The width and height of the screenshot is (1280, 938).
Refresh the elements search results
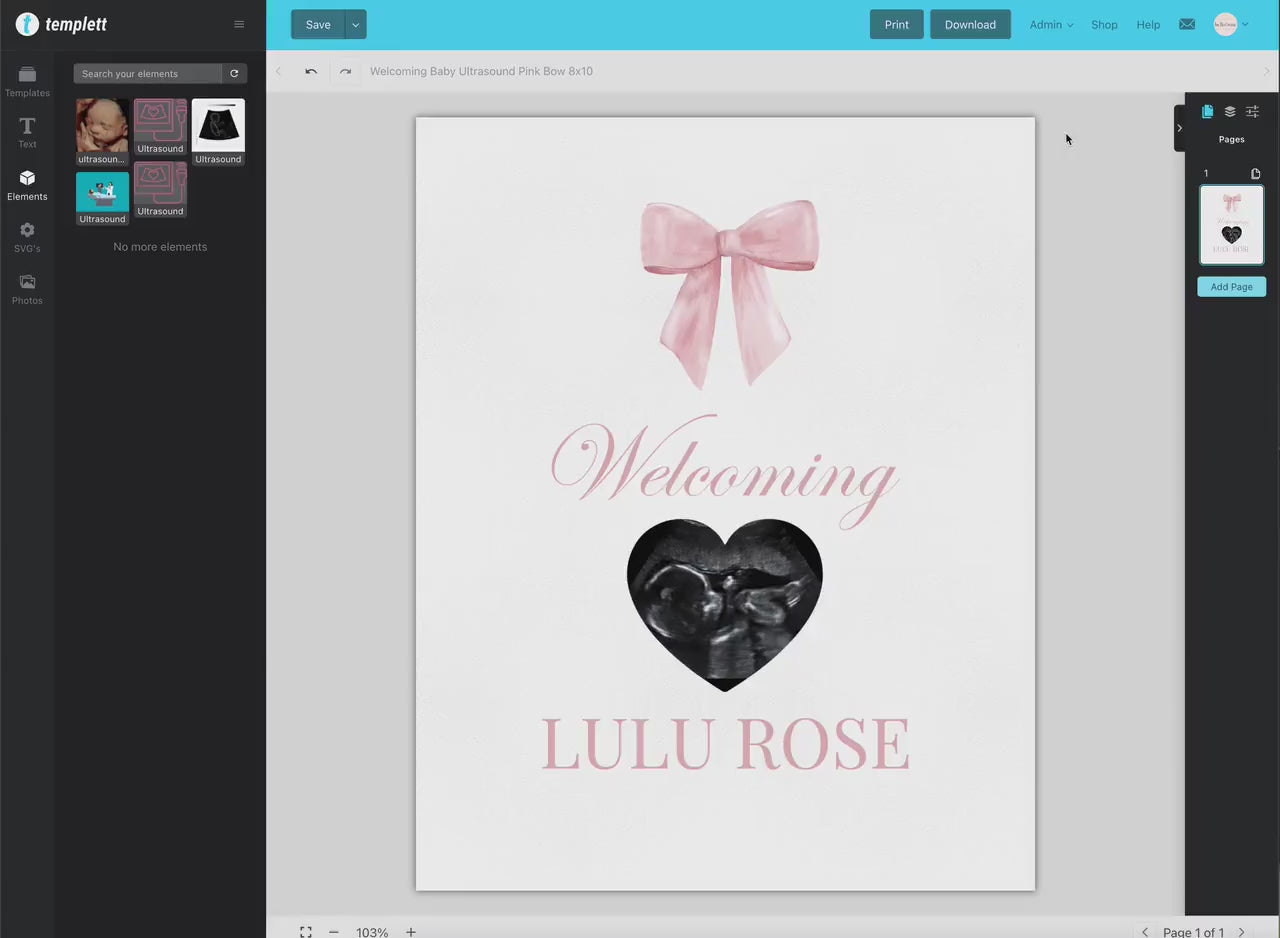click(x=234, y=74)
